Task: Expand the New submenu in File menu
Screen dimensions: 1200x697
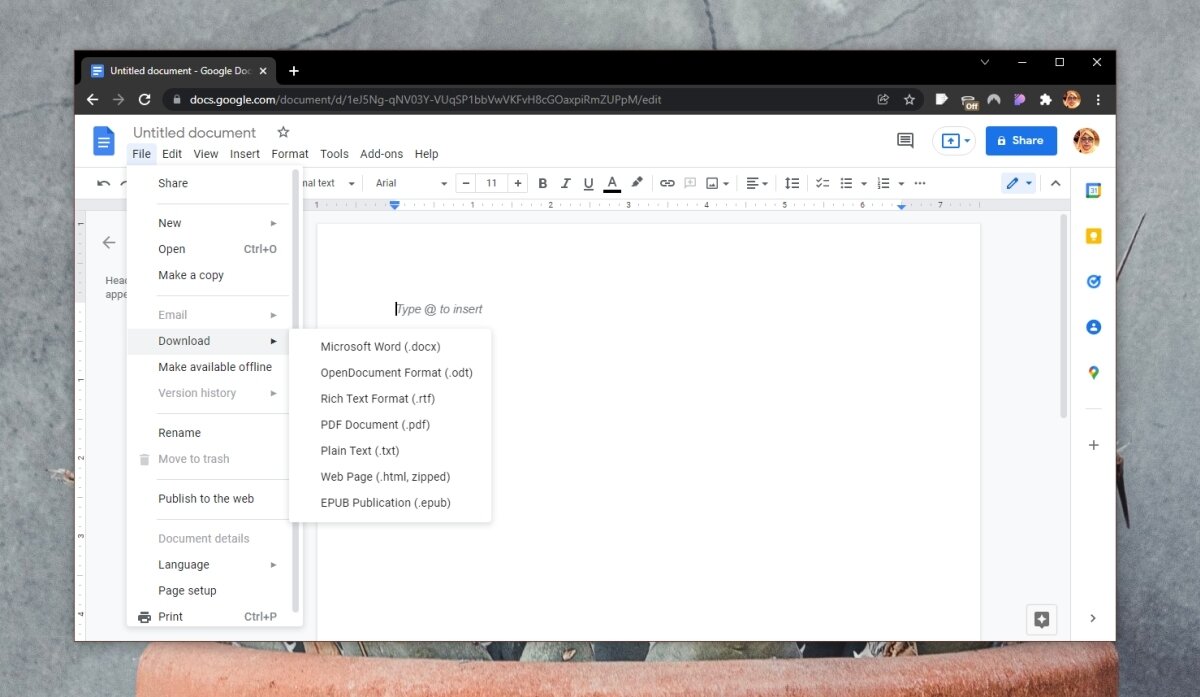Action: click(x=215, y=223)
